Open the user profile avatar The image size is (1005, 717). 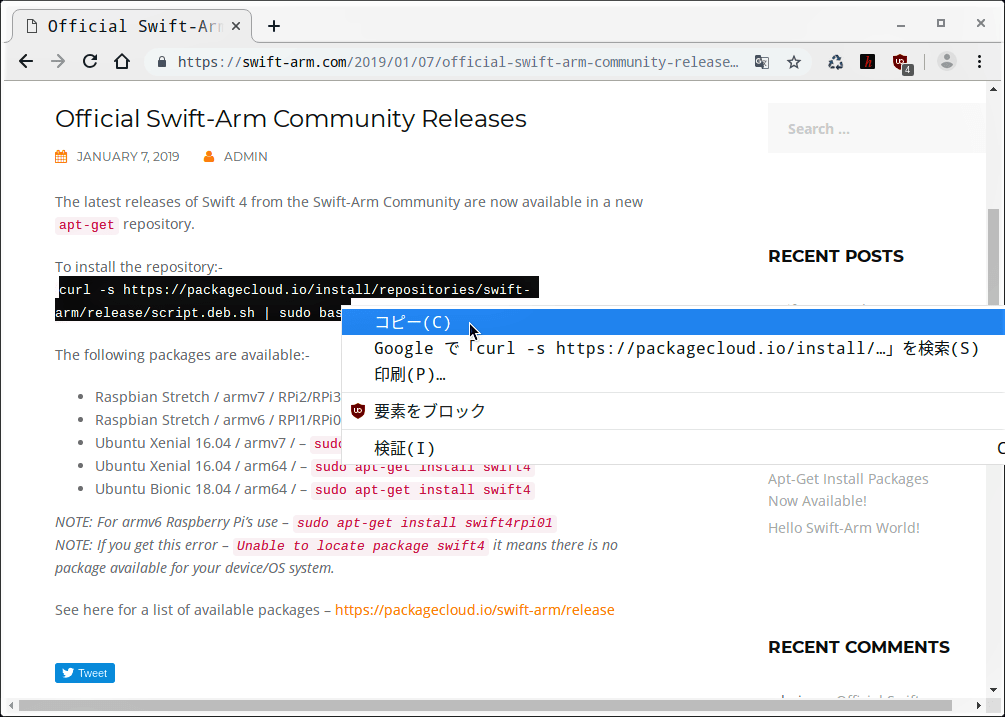pyautogui.click(x=947, y=62)
